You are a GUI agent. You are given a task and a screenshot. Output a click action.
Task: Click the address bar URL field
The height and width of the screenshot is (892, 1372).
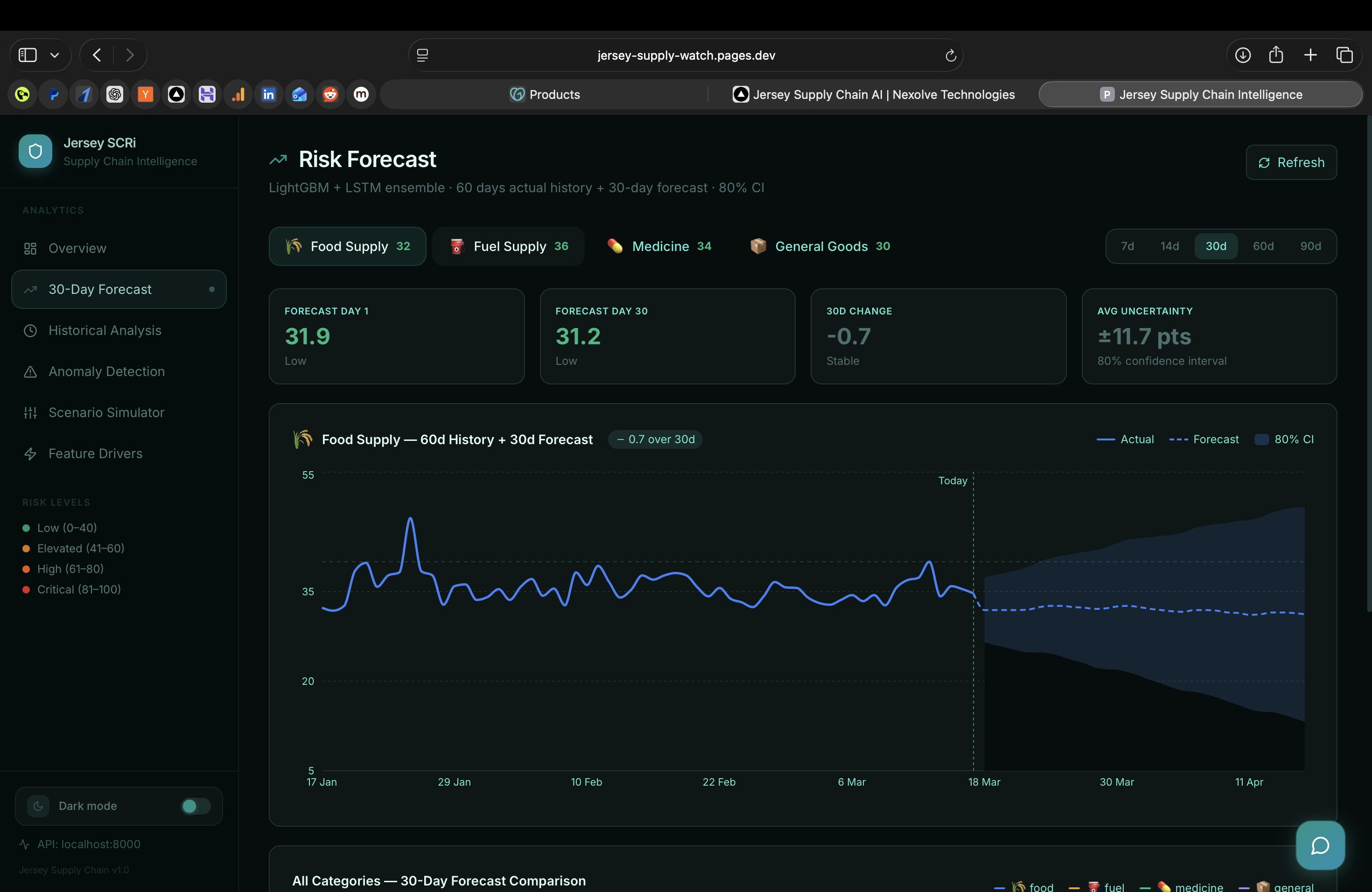(x=686, y=56)
